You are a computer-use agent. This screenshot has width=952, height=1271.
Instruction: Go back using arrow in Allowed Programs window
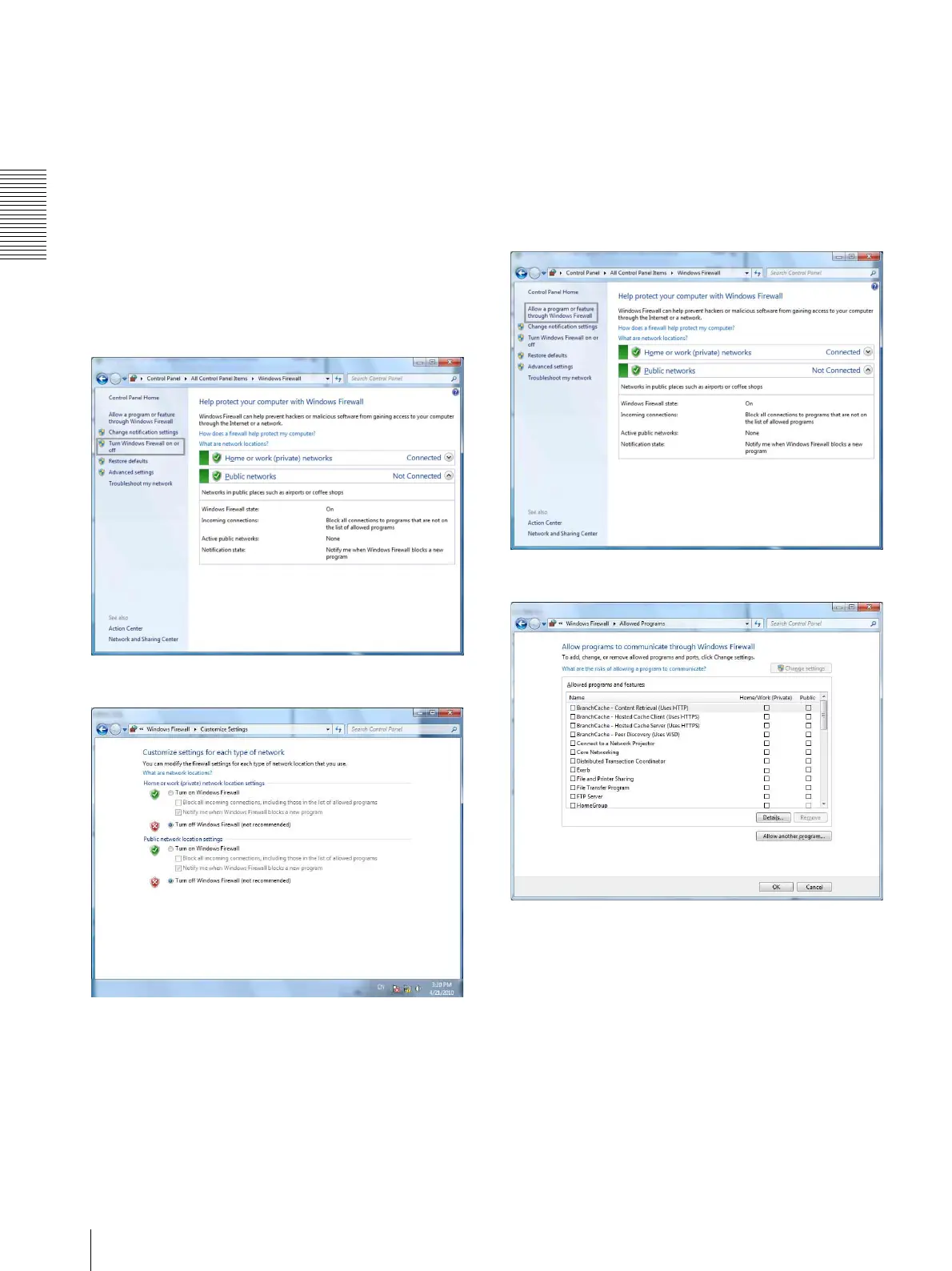pos(522,623)
